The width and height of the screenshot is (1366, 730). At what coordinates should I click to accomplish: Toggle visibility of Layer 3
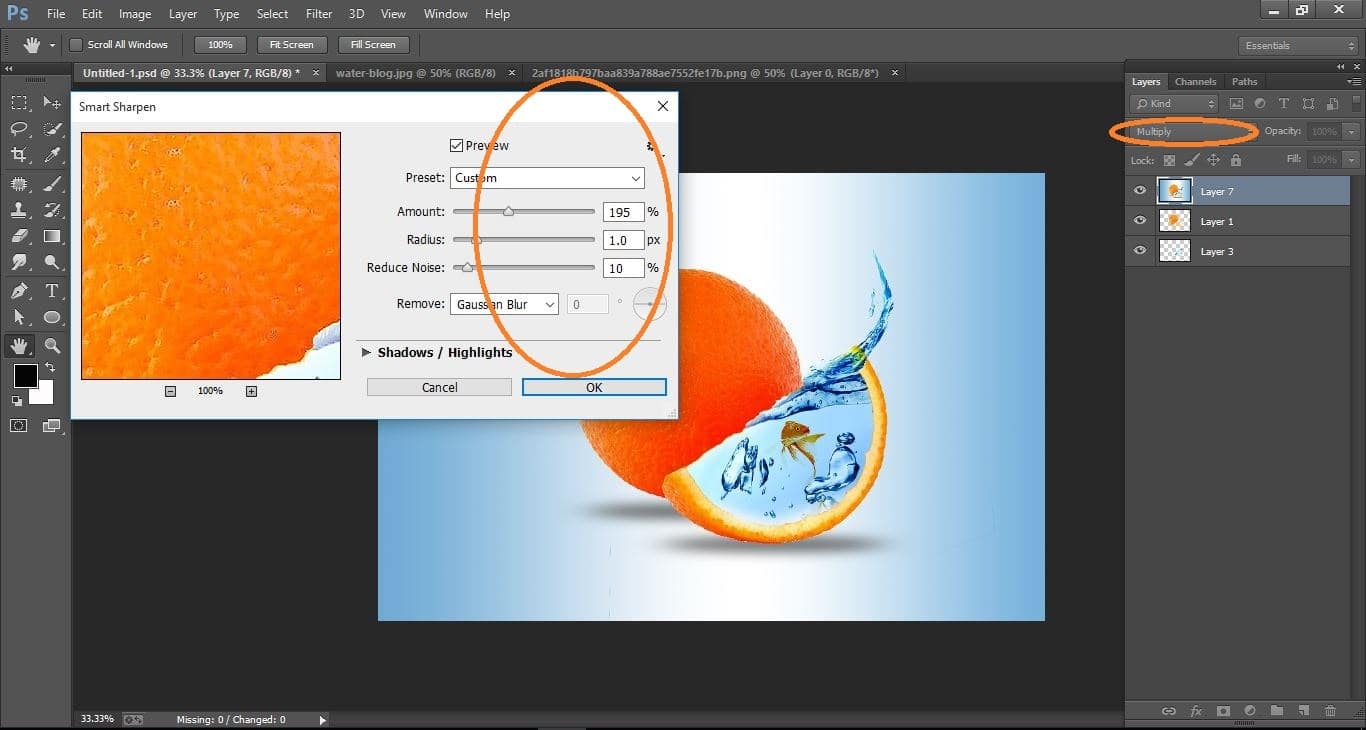(1139, 251)
